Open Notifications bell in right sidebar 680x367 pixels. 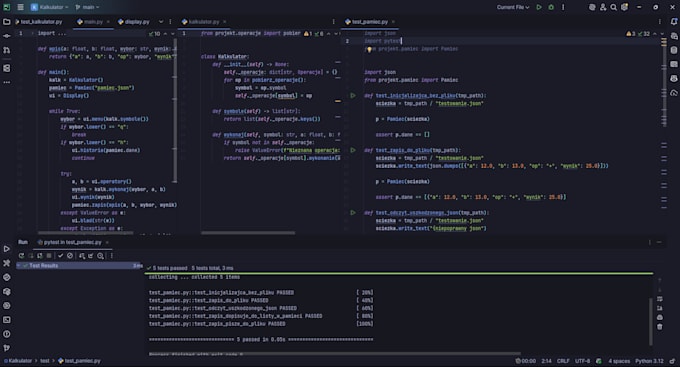[x=673, y=22]
